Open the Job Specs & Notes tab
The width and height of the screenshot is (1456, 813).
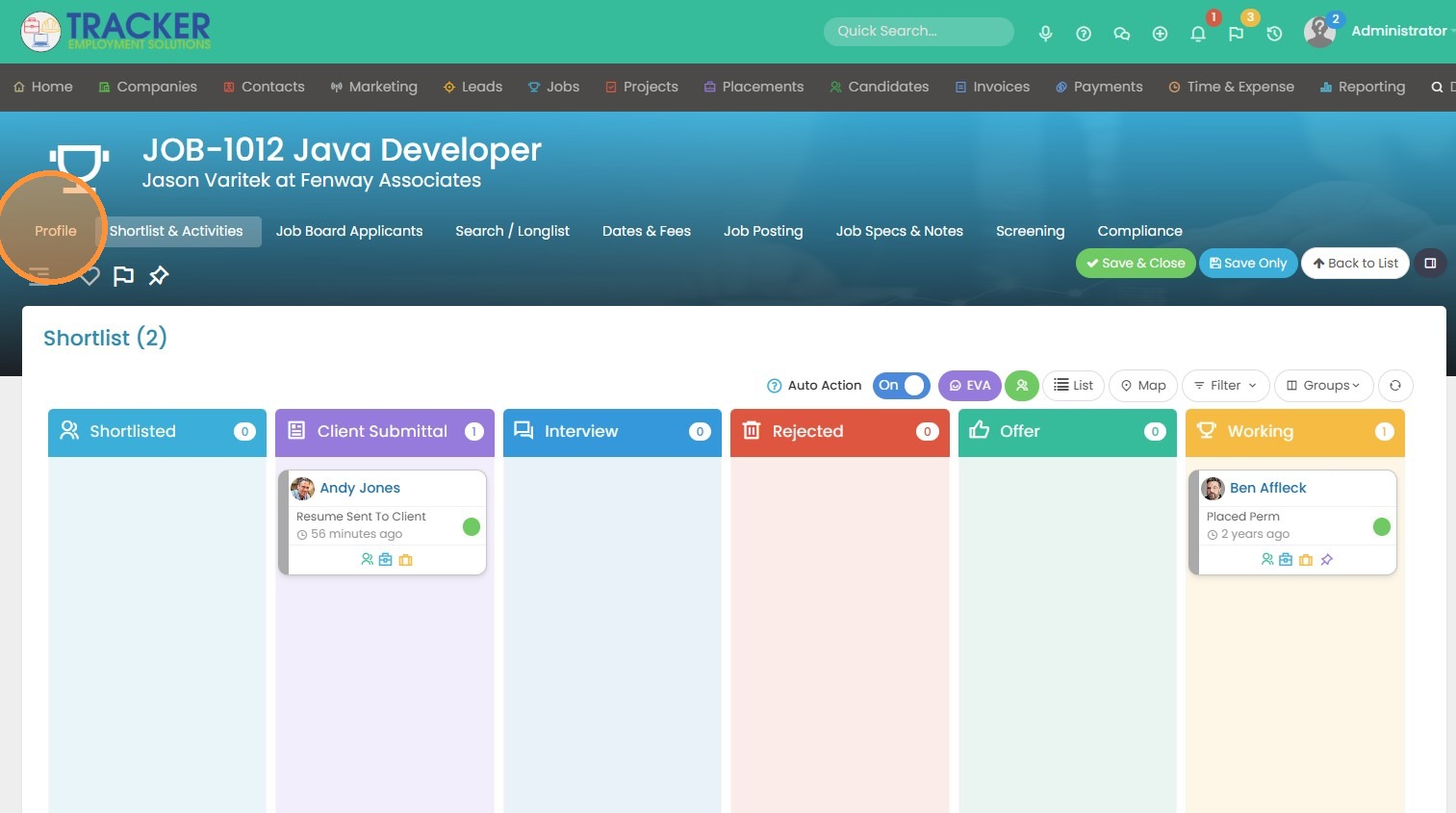[x=900, y=231]
